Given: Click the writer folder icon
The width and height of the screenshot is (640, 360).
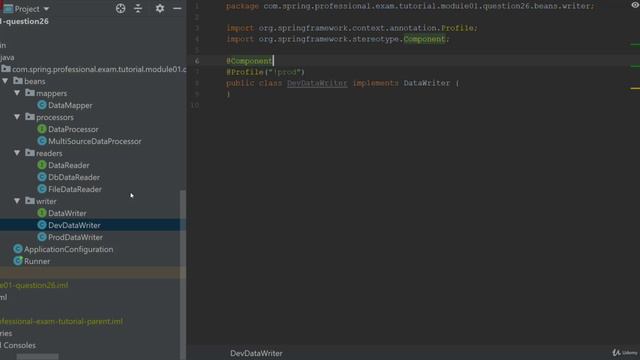Looking at the screenshot, I should [30, 201].
